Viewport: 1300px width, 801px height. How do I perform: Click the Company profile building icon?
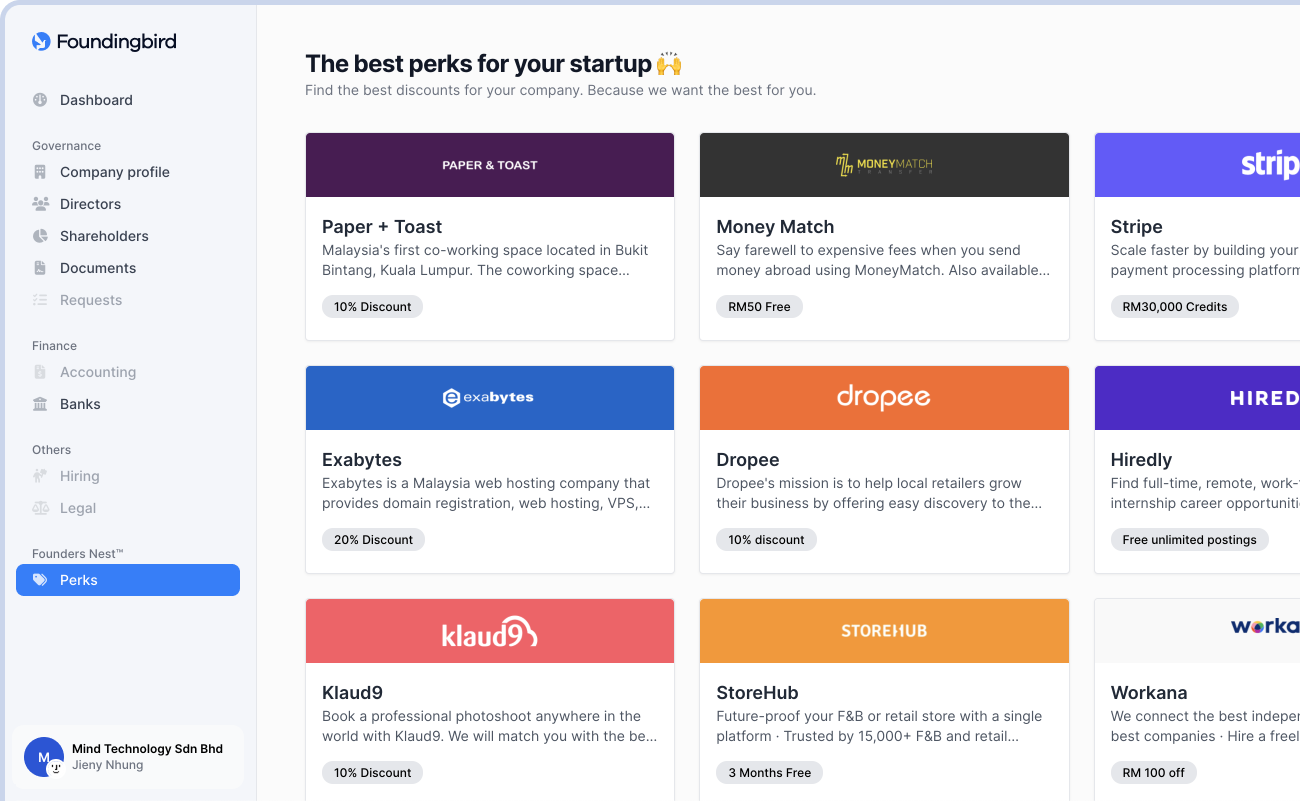pyautogui.click(x=40, y=172)
